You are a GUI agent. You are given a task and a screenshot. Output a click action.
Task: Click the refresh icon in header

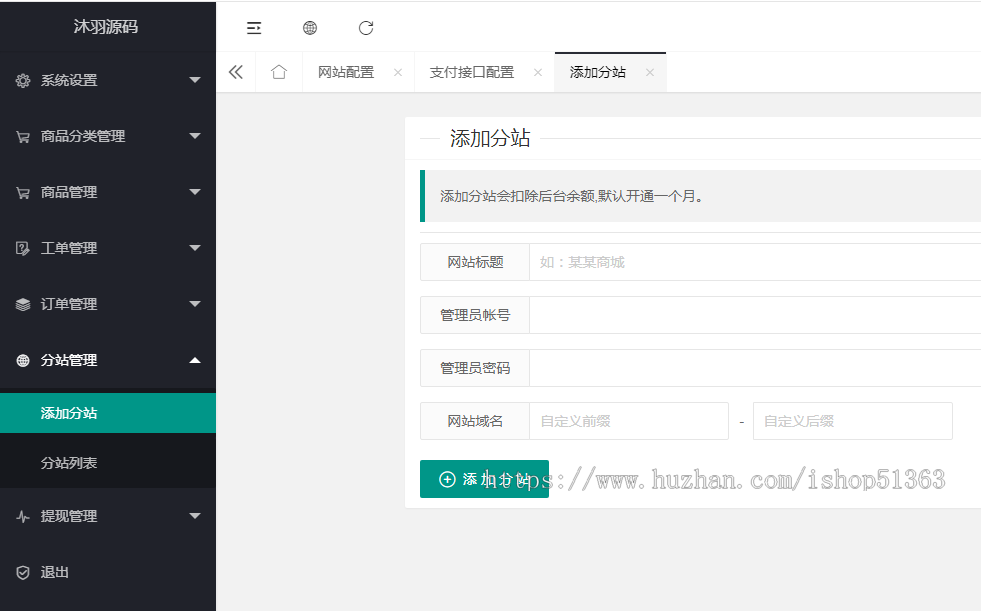point(366,28)
